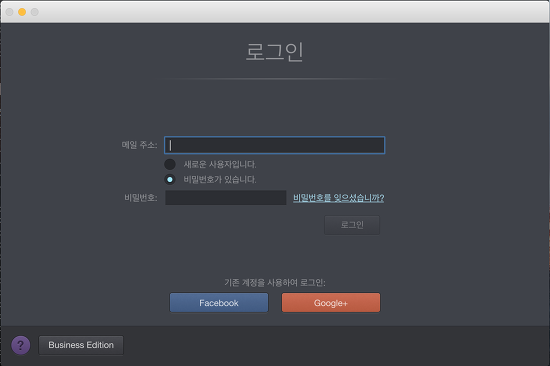Select the 새로운 사용자입니다 radio option
The width and height of the screenshot is (550, 366).
pos(170,164)
